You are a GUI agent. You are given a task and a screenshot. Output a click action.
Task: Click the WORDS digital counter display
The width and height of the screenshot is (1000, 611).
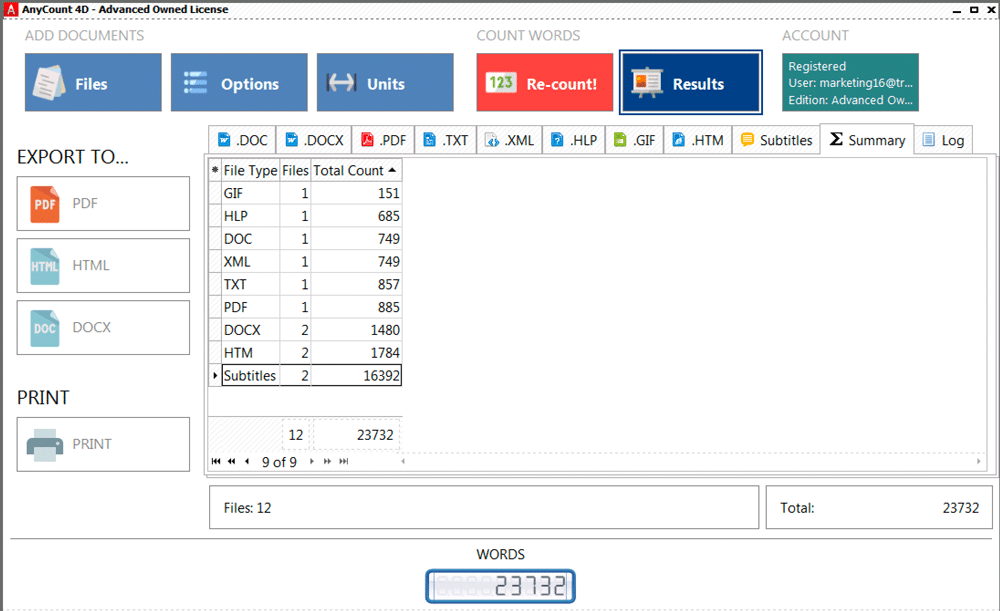(501, 586)
